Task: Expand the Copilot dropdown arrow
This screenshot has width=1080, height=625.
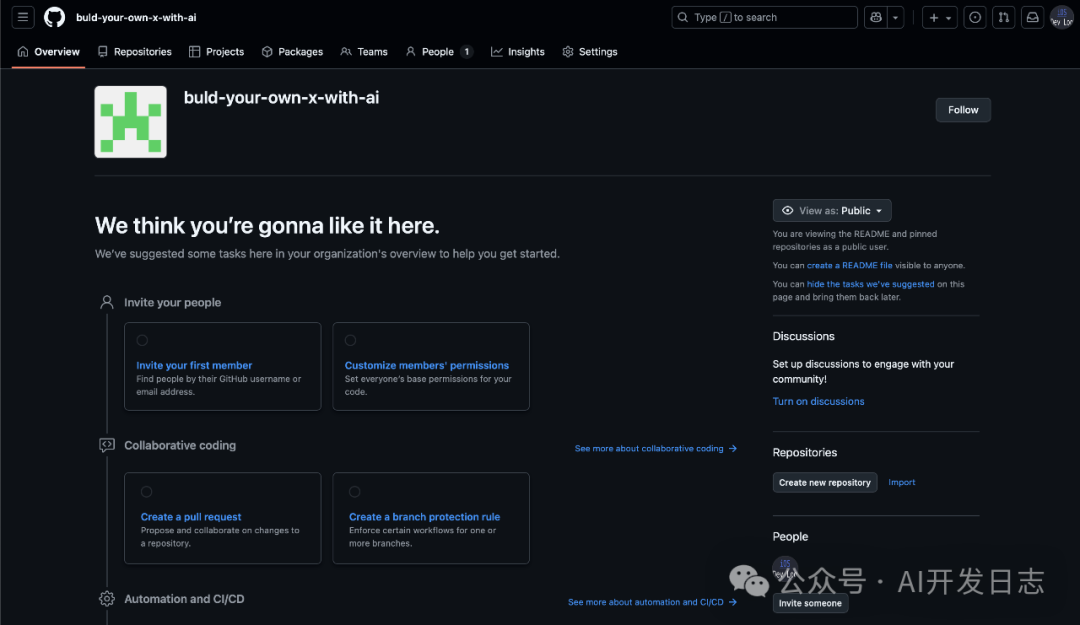Action: click(x=895, y=17)
